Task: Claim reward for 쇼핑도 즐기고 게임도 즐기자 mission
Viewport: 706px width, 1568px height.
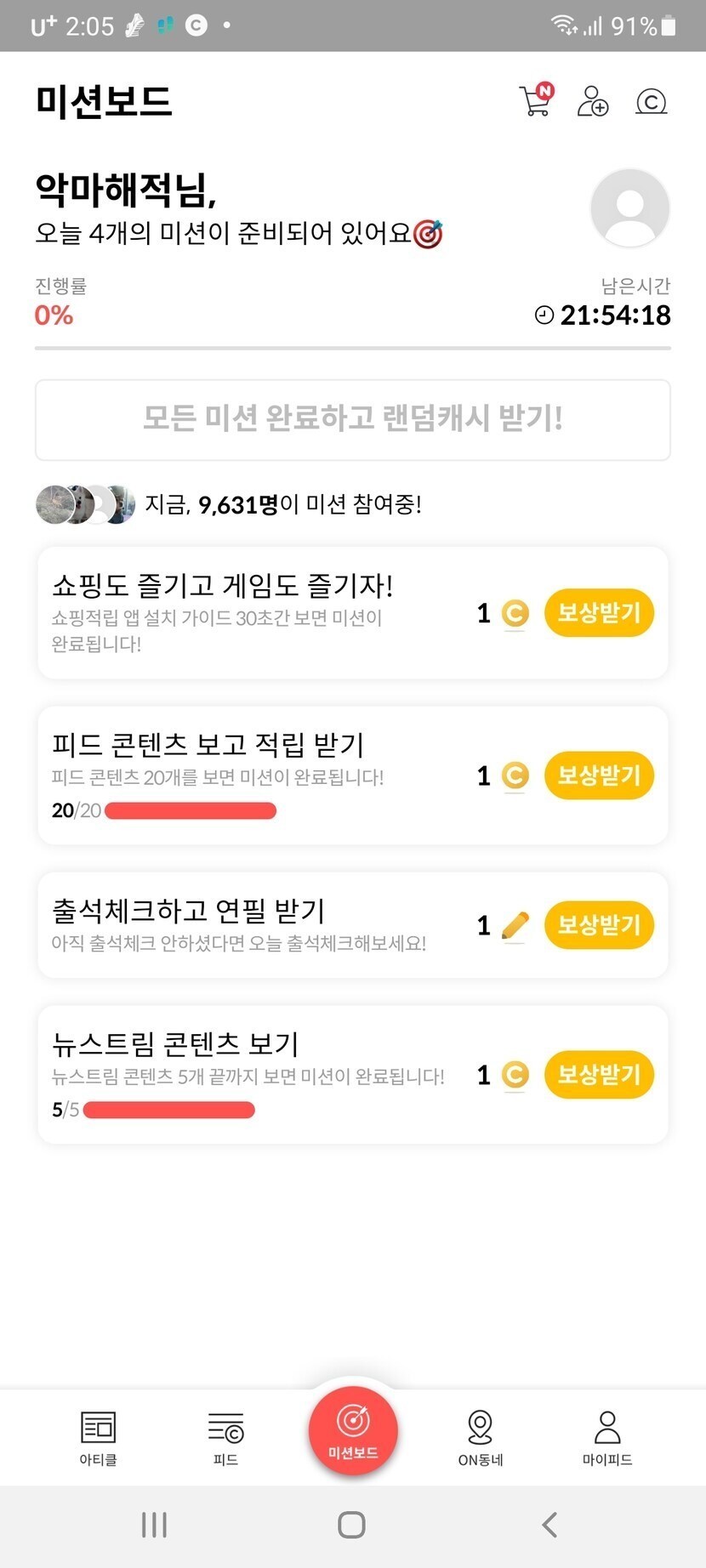Action: pos(599,612)
